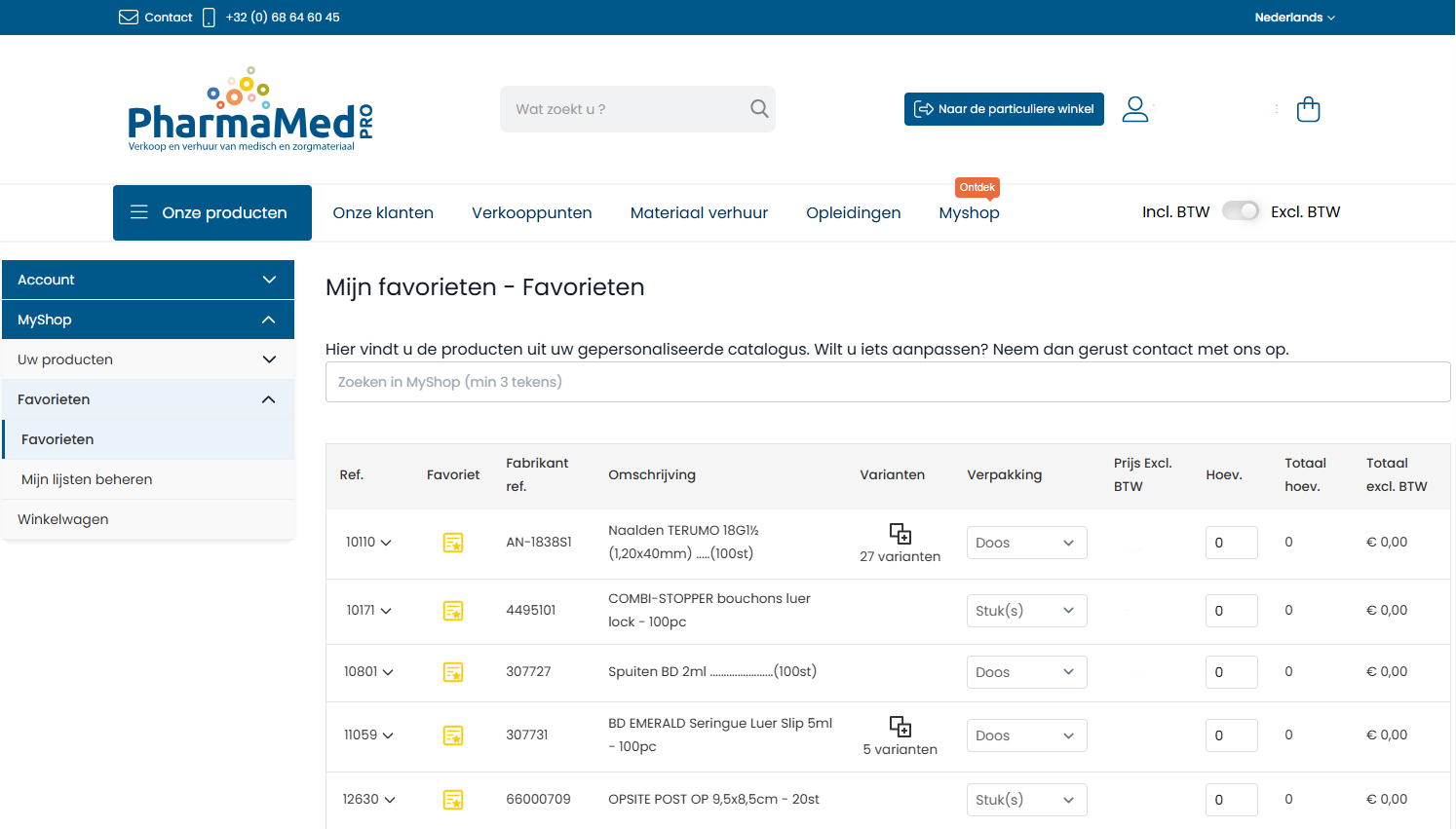Expand the Account sidebar section

148,280
